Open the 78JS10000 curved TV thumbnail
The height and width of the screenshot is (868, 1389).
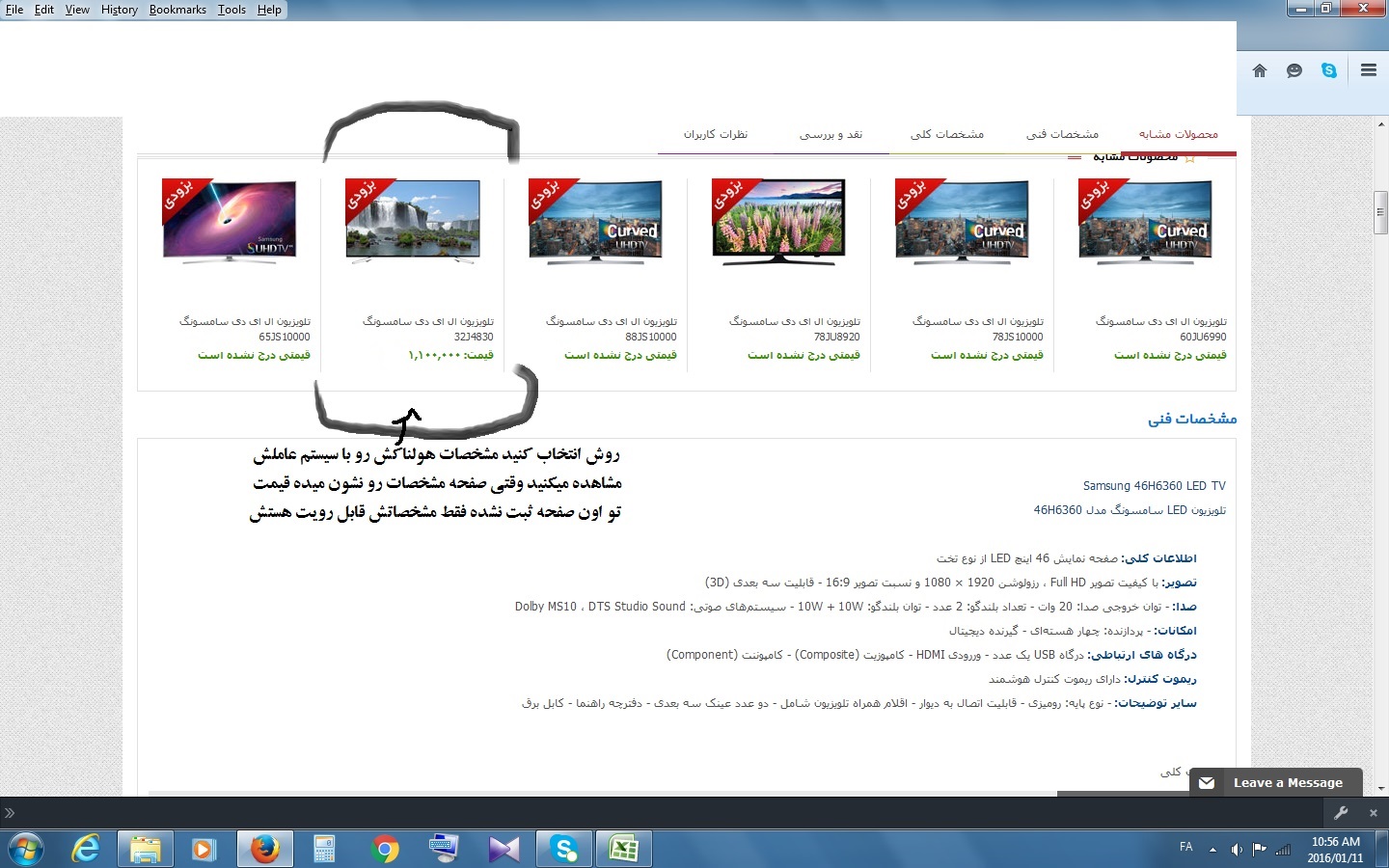point(962,221)
